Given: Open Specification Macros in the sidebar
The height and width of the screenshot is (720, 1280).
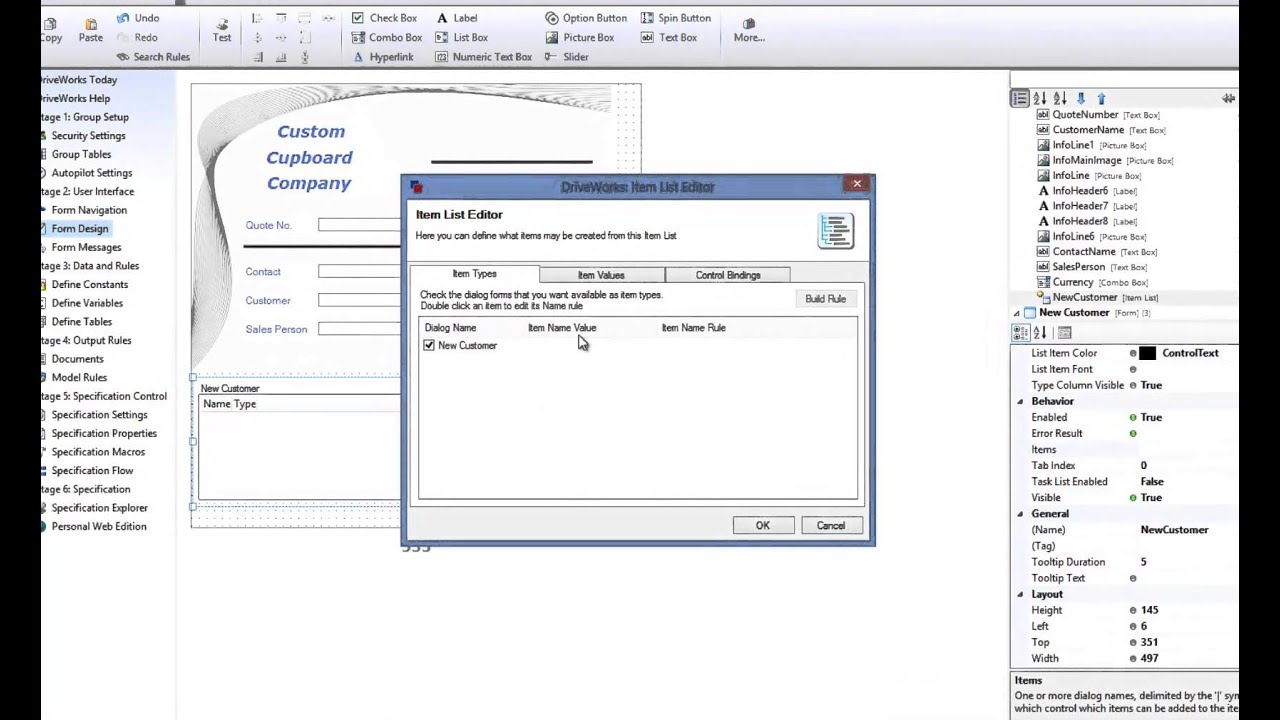Looking at the screenshot, I should pyautogui.click(x=98, y=452).
